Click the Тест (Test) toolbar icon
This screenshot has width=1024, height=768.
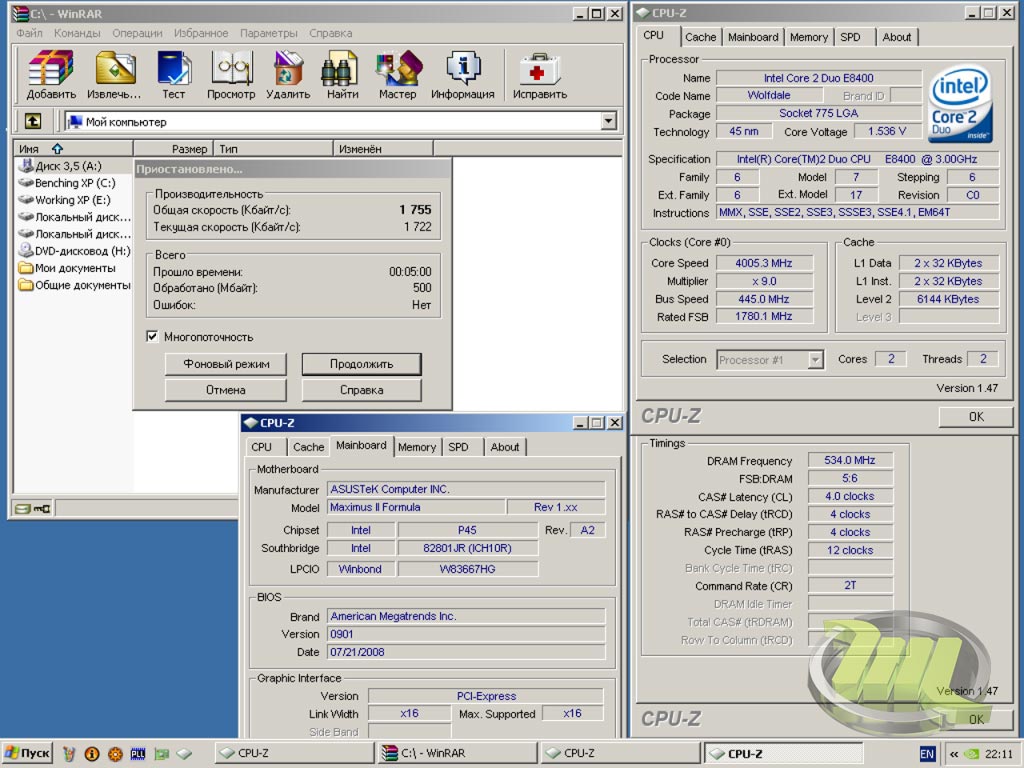[174, 75]
